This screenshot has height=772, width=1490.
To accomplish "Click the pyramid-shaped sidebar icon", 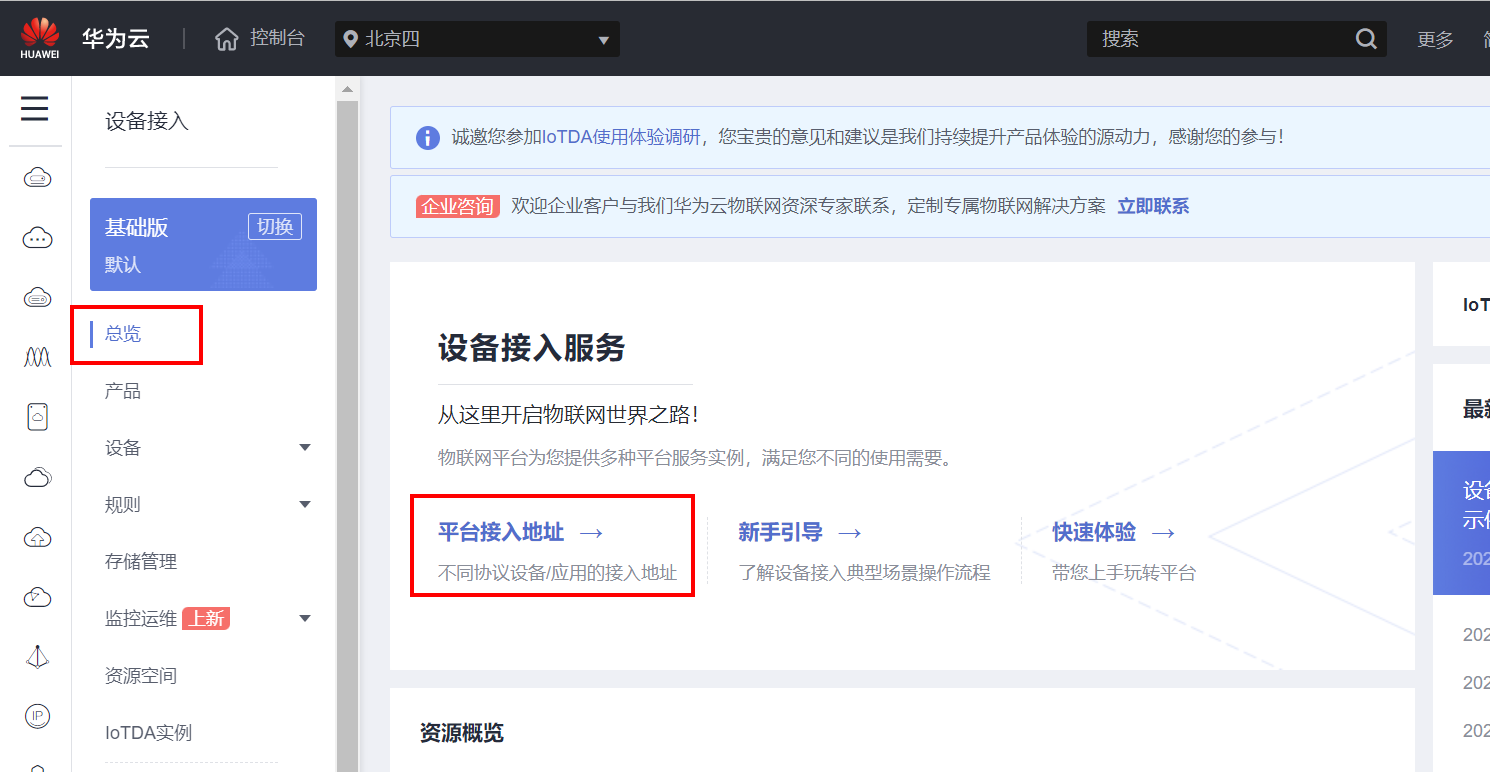I will pyautogui.click(x=37, y=656).
